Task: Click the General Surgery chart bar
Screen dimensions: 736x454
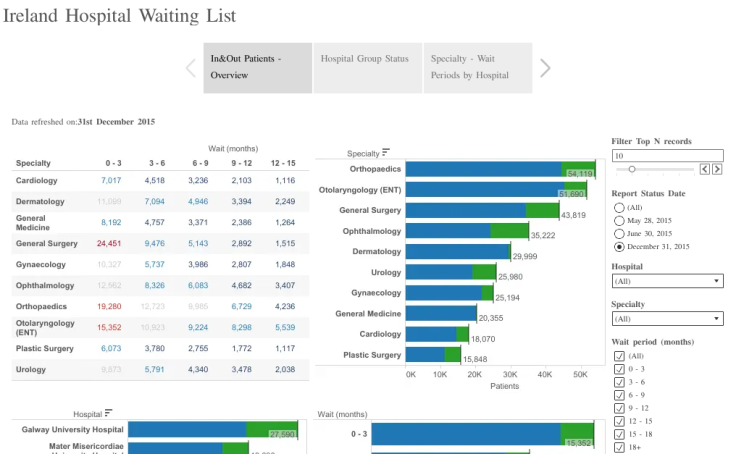Action: click(483, 210)
